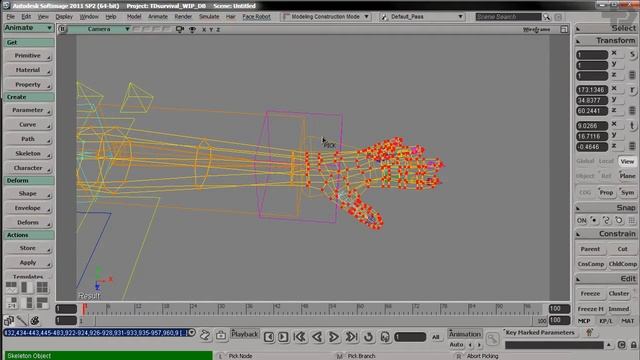Click the lock icon at bottom right
Screen dimensions: 640x360
tap(633, 345)
